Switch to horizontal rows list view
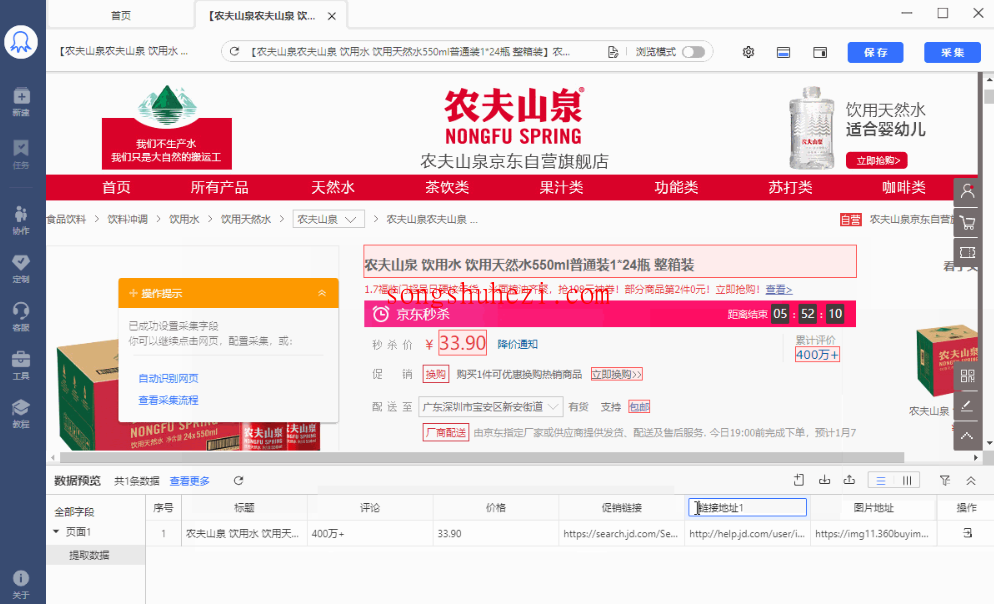 pyautogui.click(x=881, y=480)
